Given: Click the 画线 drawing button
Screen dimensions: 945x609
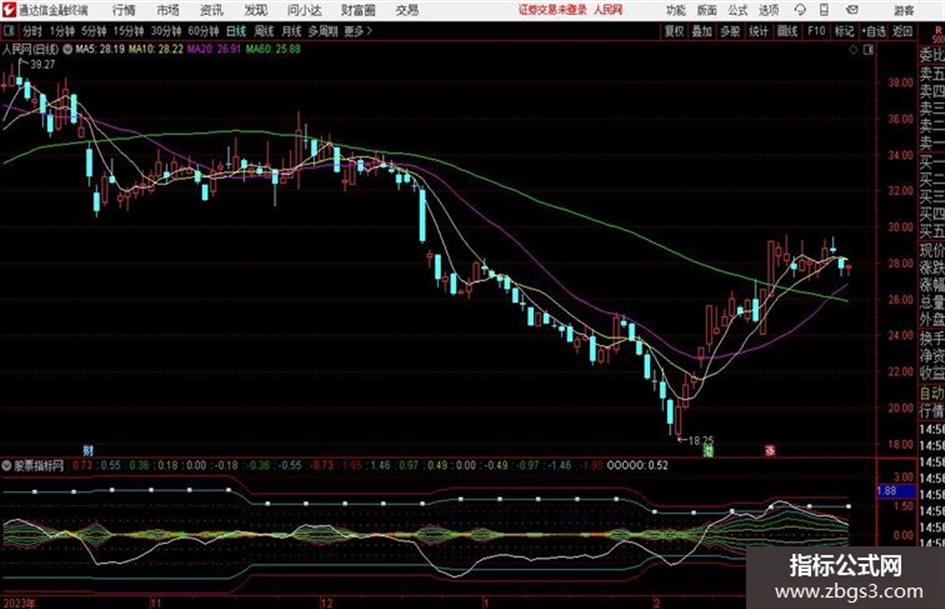Looking at the screenshot, I should [x=787, y=31].
